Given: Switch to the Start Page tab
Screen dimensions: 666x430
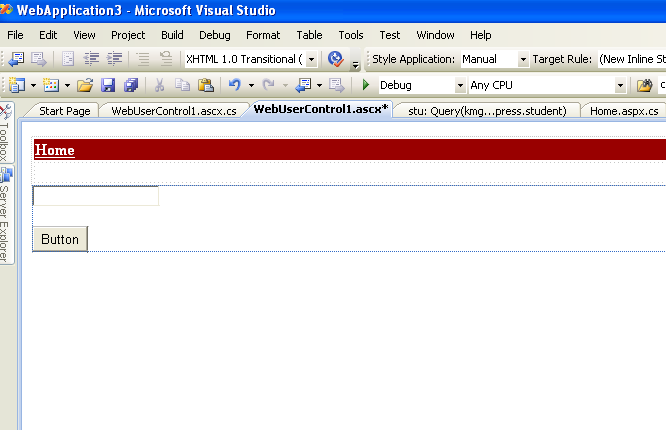Looking at the screenshot, I should pos(65,111).
